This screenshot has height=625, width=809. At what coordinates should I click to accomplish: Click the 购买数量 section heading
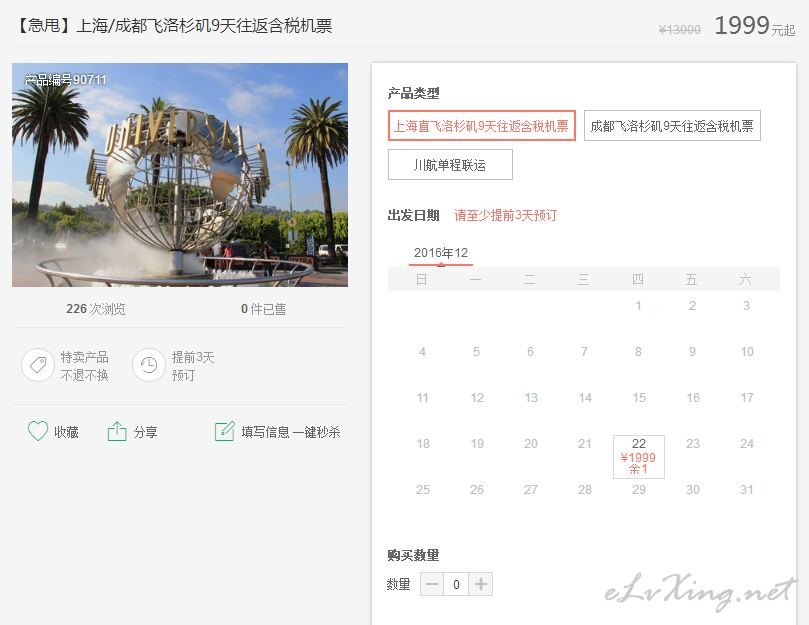[413, 555]
